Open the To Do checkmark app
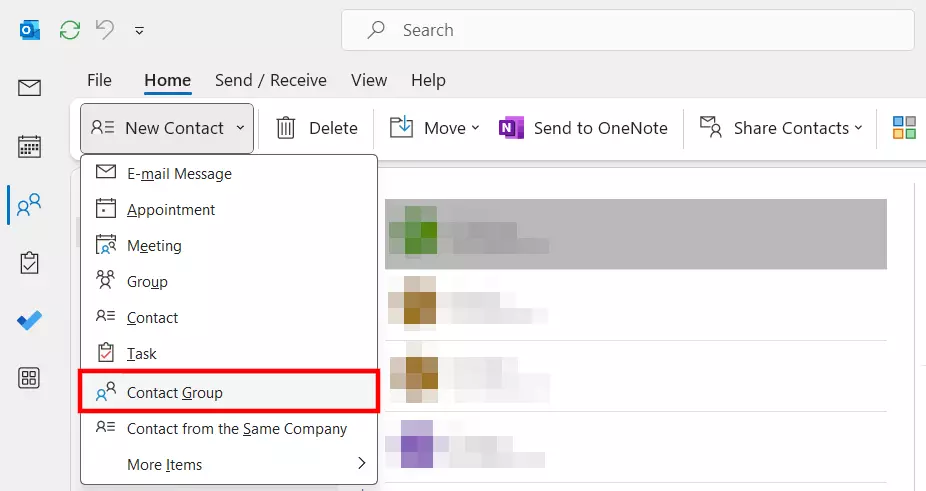 (29, 321)
